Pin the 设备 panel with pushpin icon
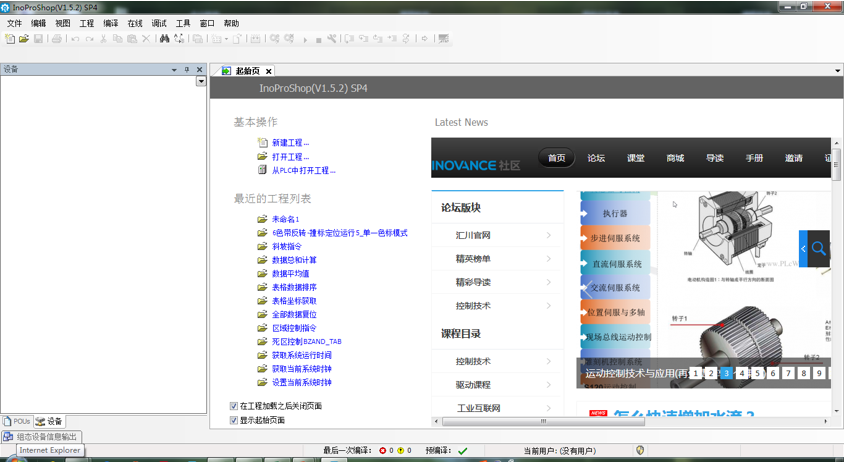Screen dimensions: 844x465 (x=187, y=69)
